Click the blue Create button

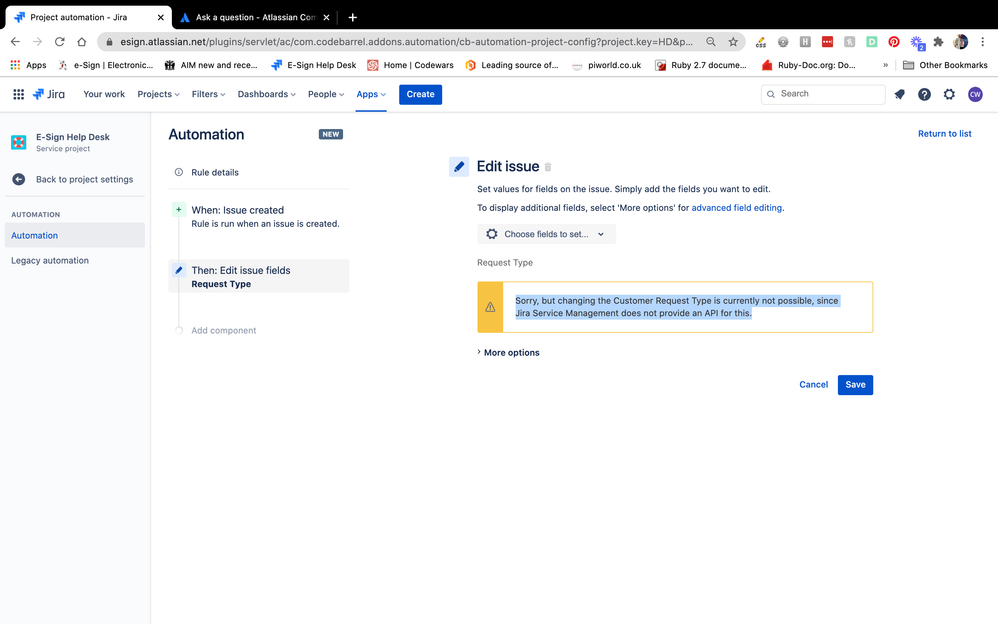tap(420, 94)
